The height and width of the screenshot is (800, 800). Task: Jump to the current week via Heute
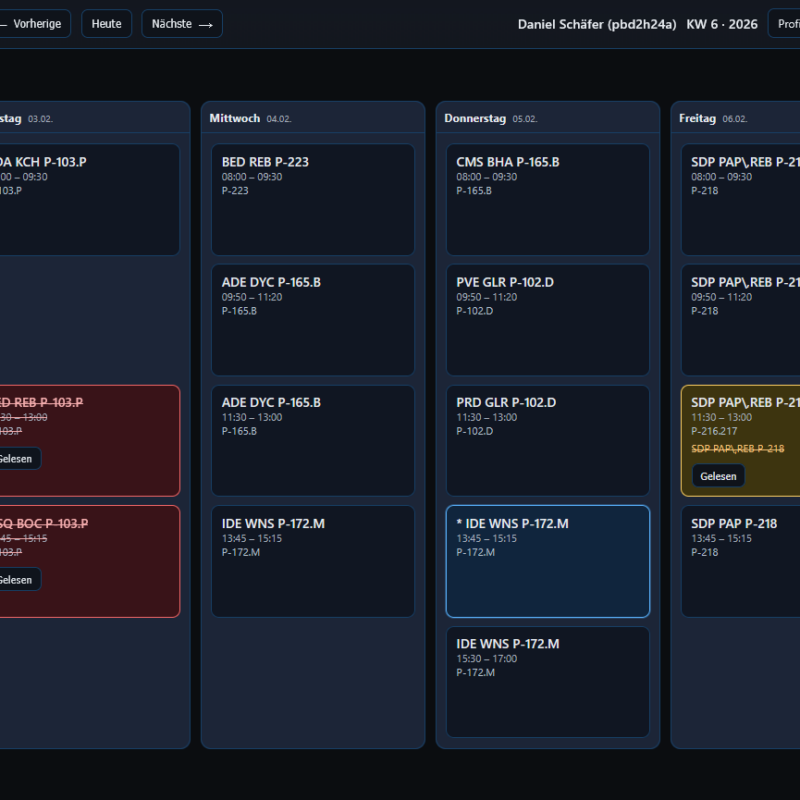106,24
